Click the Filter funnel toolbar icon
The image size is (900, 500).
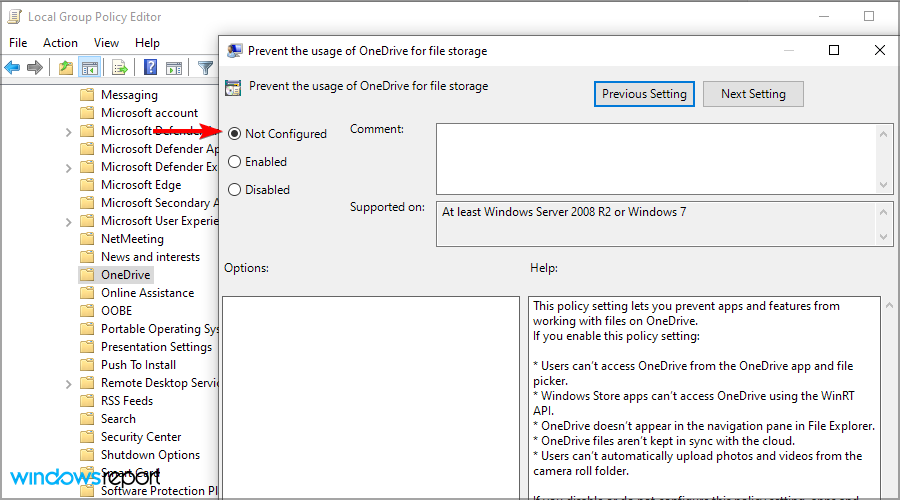click(205, 68)
